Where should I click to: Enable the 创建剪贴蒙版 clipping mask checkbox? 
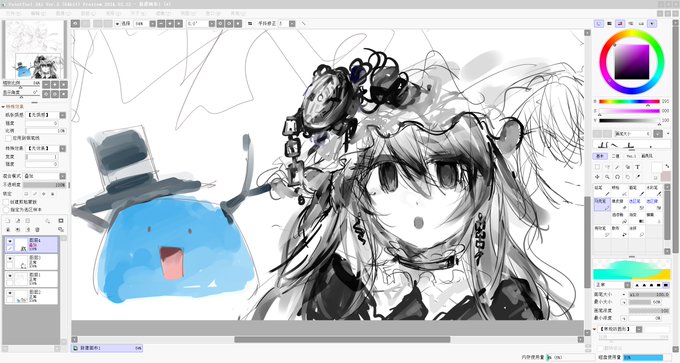click(x=6, y=202)
